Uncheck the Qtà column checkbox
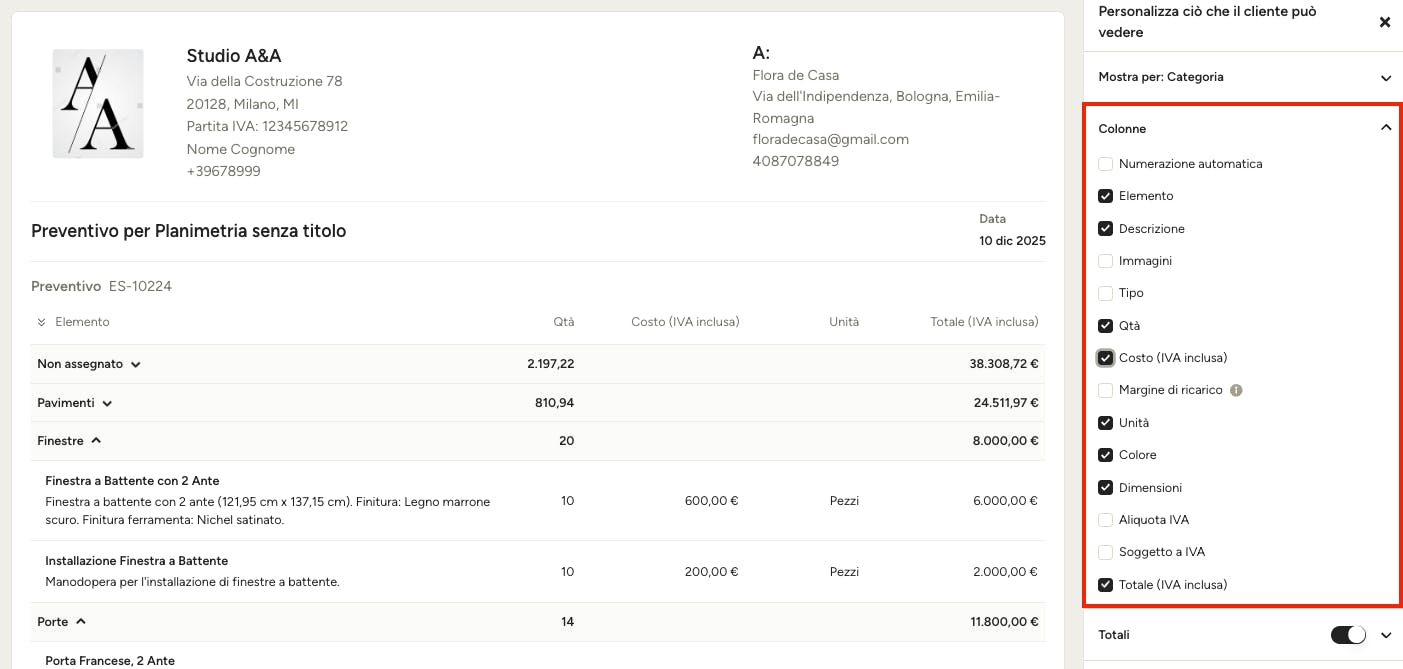The height and width of the screenshot is (669, 1403). (x=1105, y=326)
